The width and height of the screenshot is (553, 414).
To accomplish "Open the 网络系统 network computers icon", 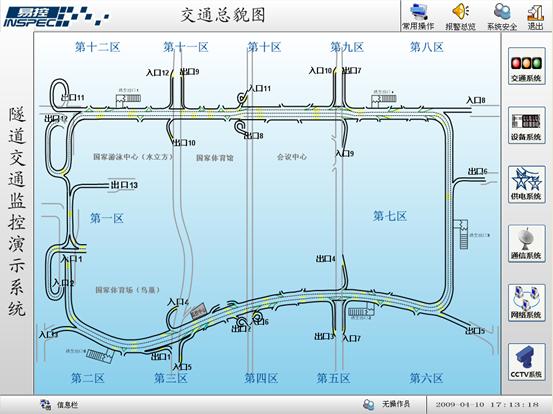I will (x=526, y=303).
